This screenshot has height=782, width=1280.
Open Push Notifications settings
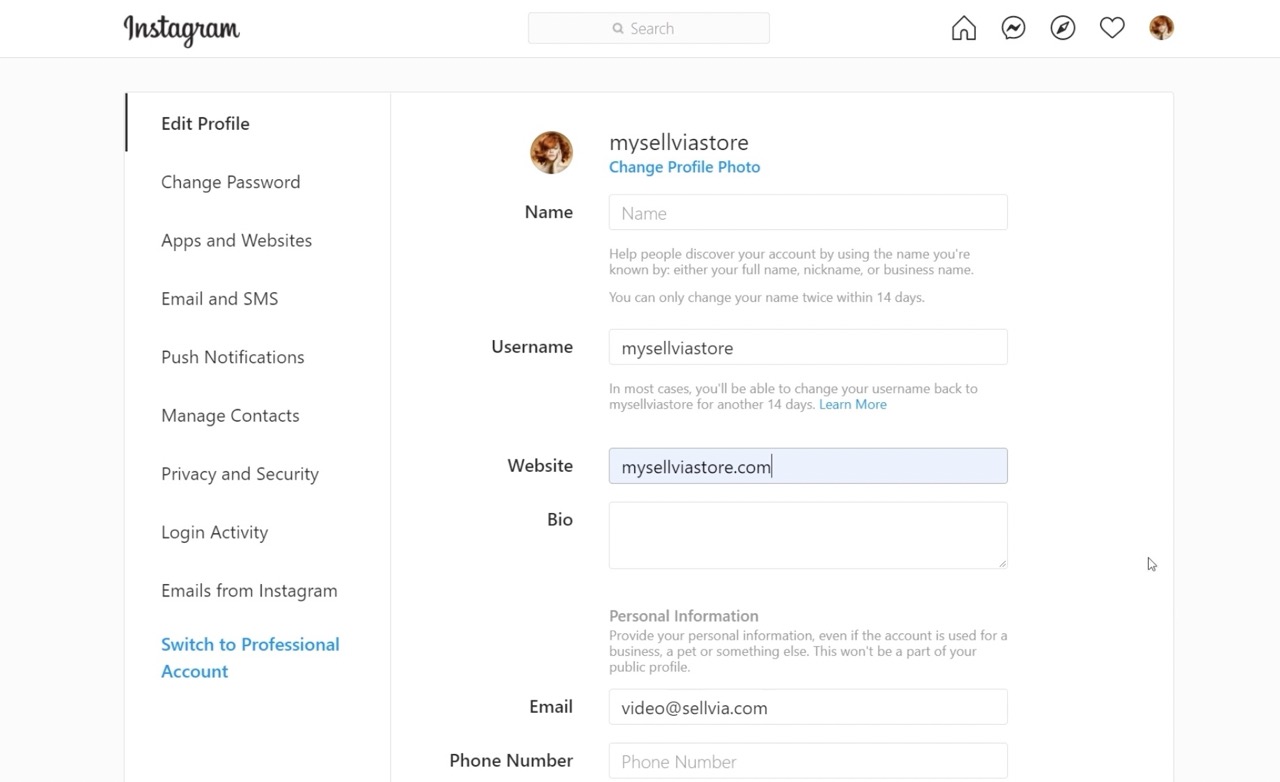tap(232, 357)
